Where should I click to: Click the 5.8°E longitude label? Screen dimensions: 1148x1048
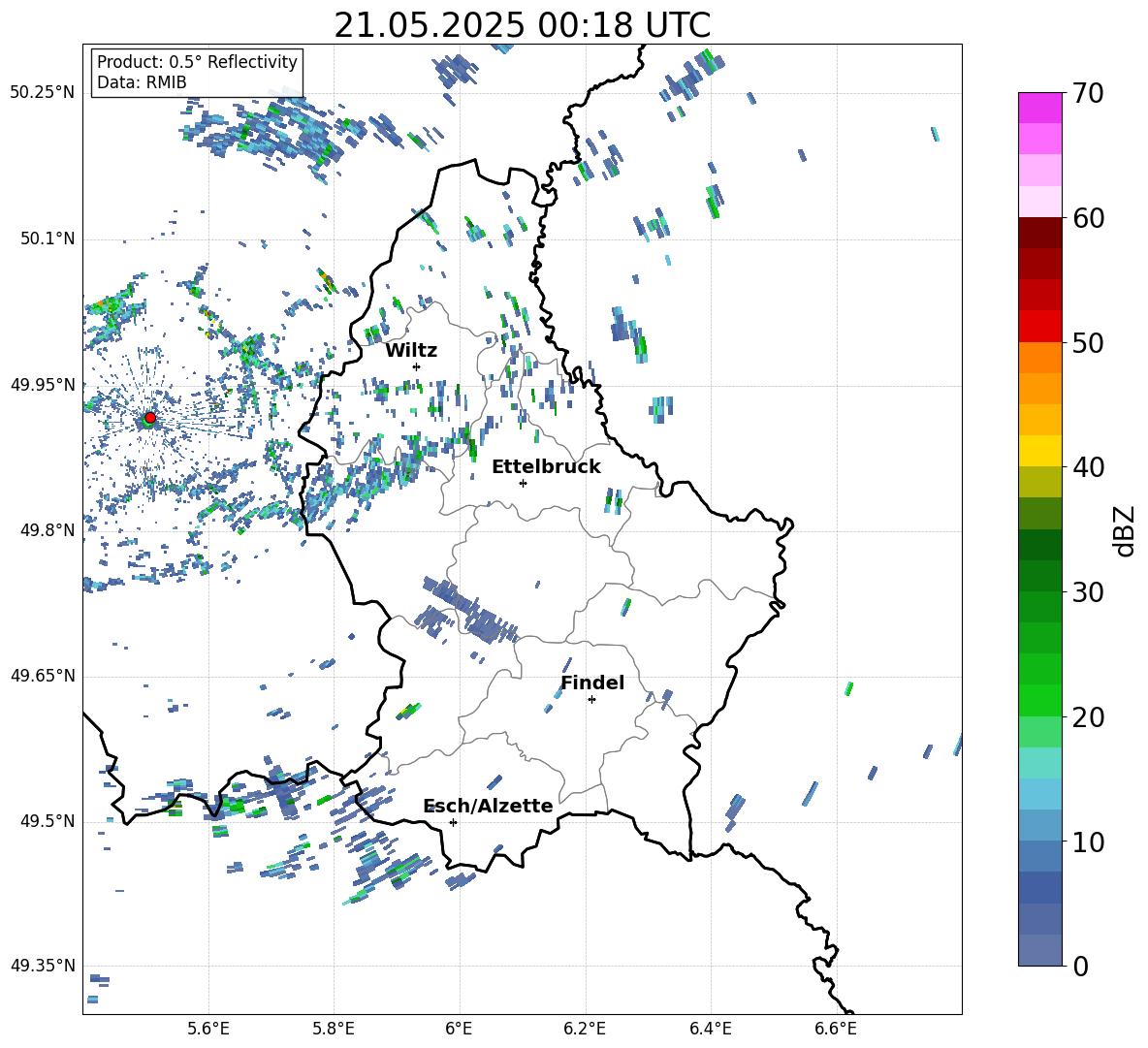pos(334,1029)
